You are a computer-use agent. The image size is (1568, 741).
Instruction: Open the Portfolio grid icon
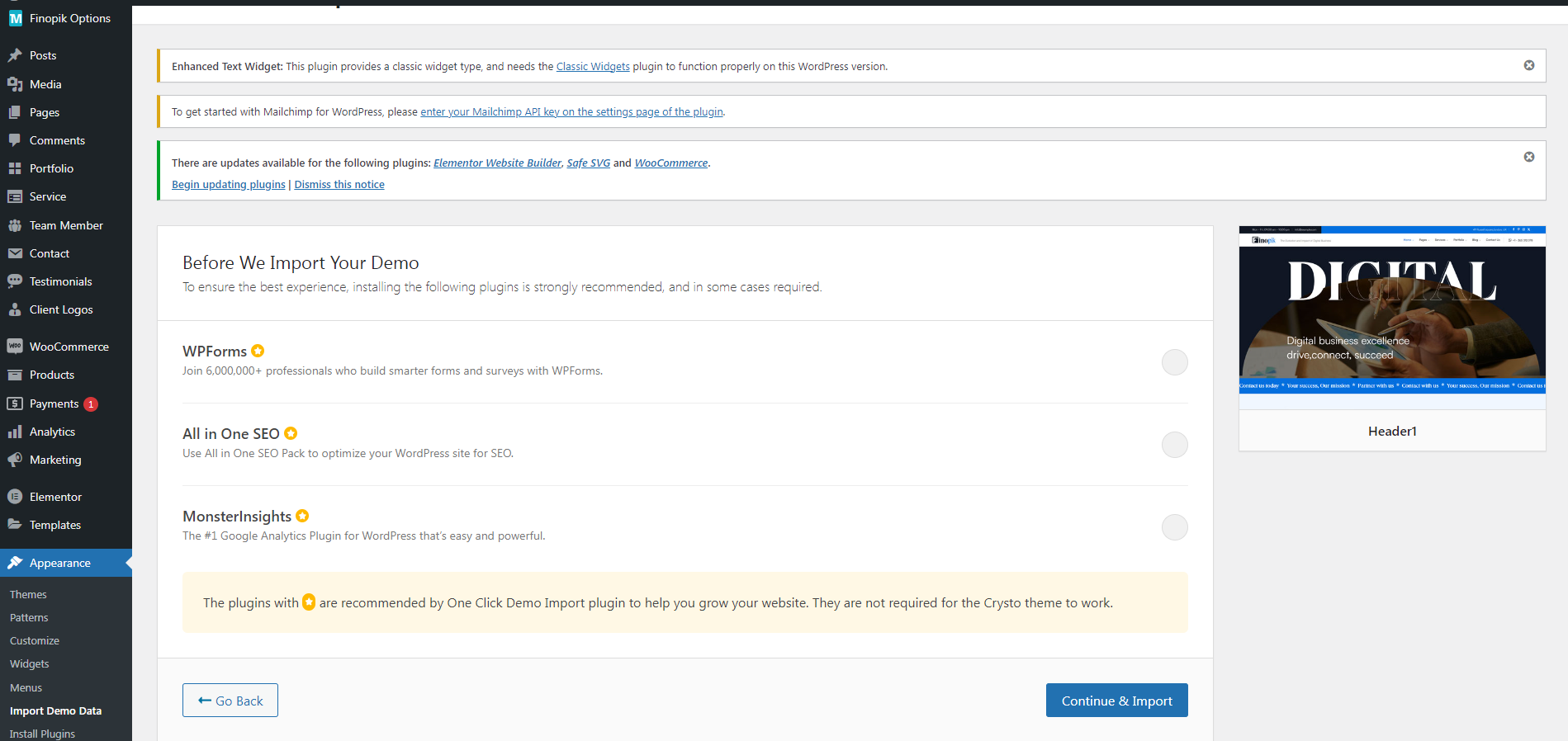click(x=15, y=168)
